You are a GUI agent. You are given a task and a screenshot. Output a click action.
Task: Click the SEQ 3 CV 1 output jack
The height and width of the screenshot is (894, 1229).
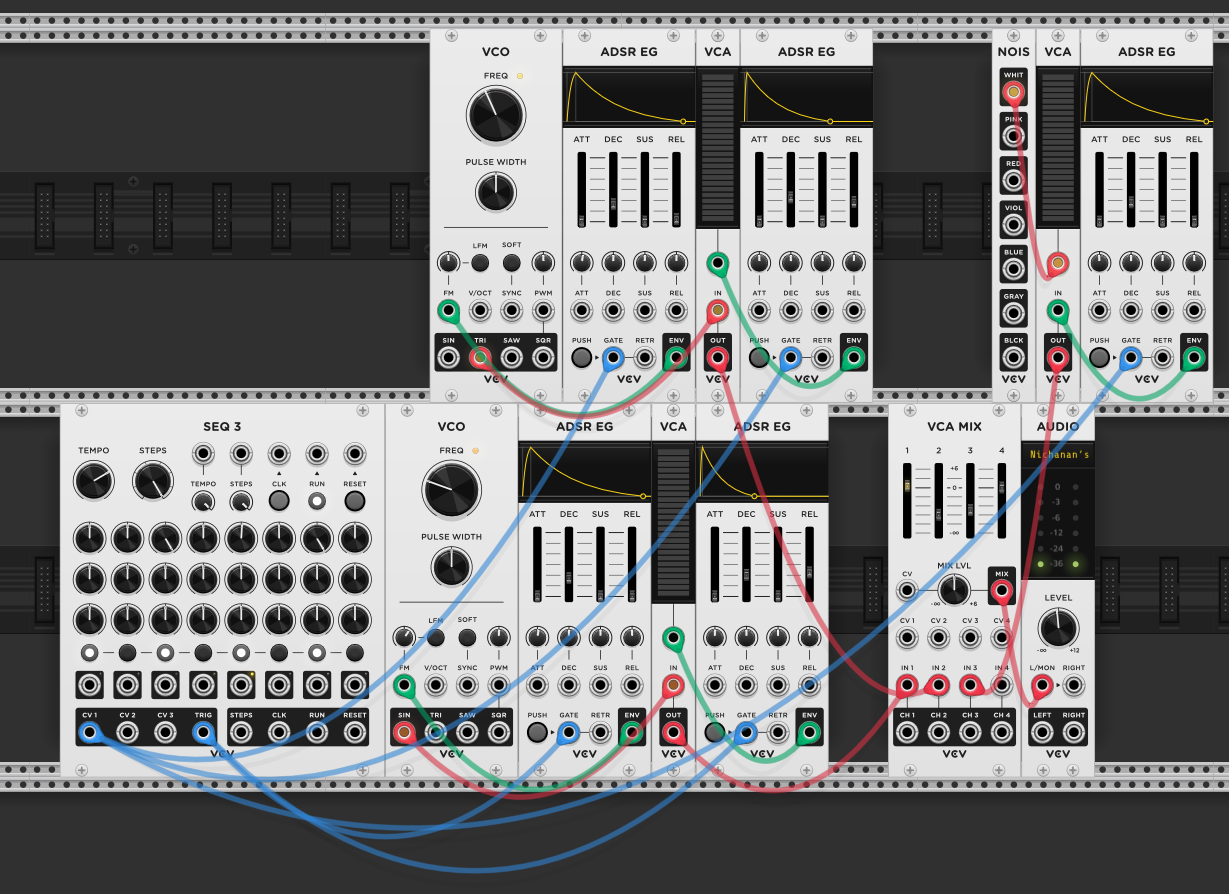click(90, 733)
